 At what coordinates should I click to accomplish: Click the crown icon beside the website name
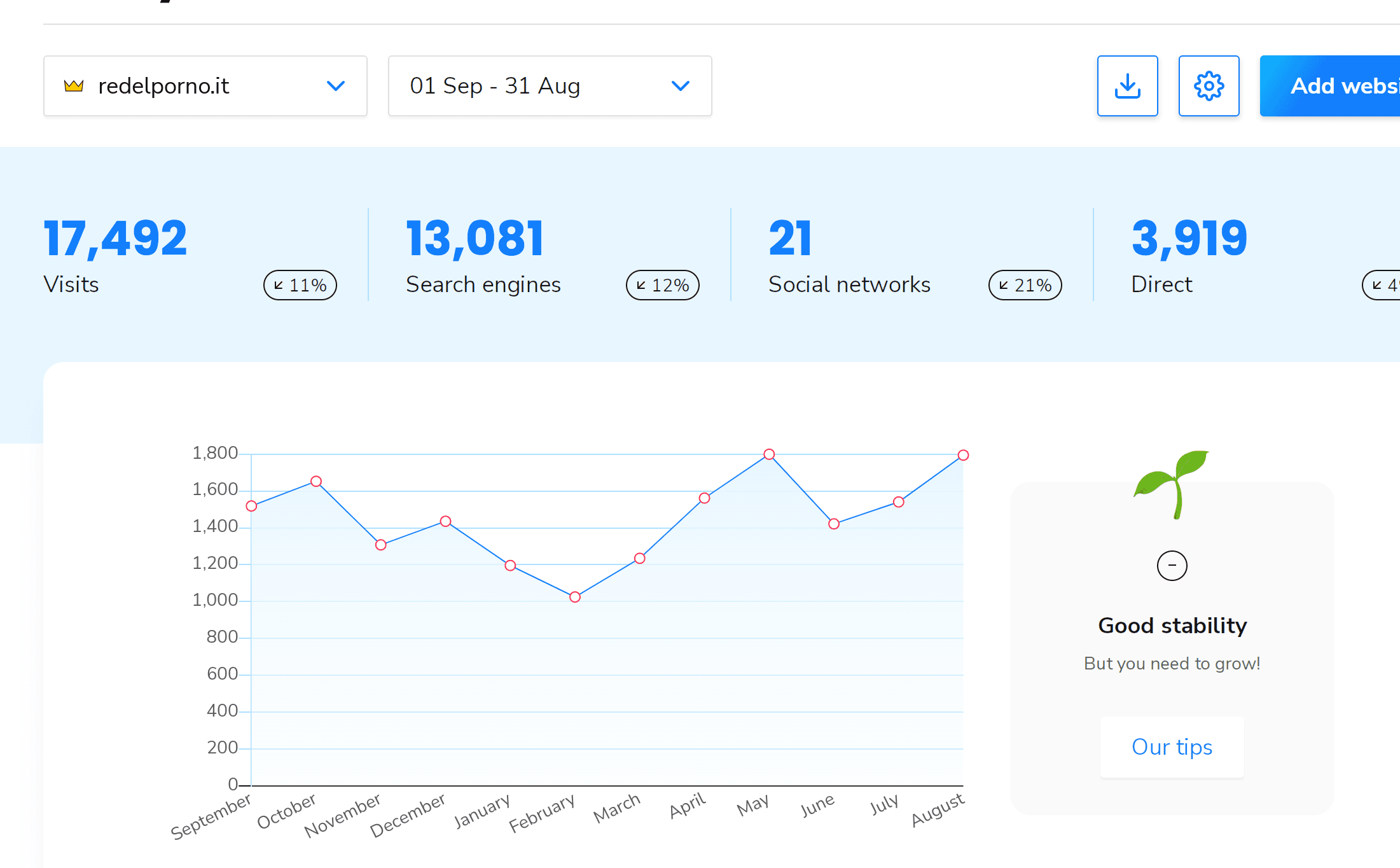coord(74,86)
